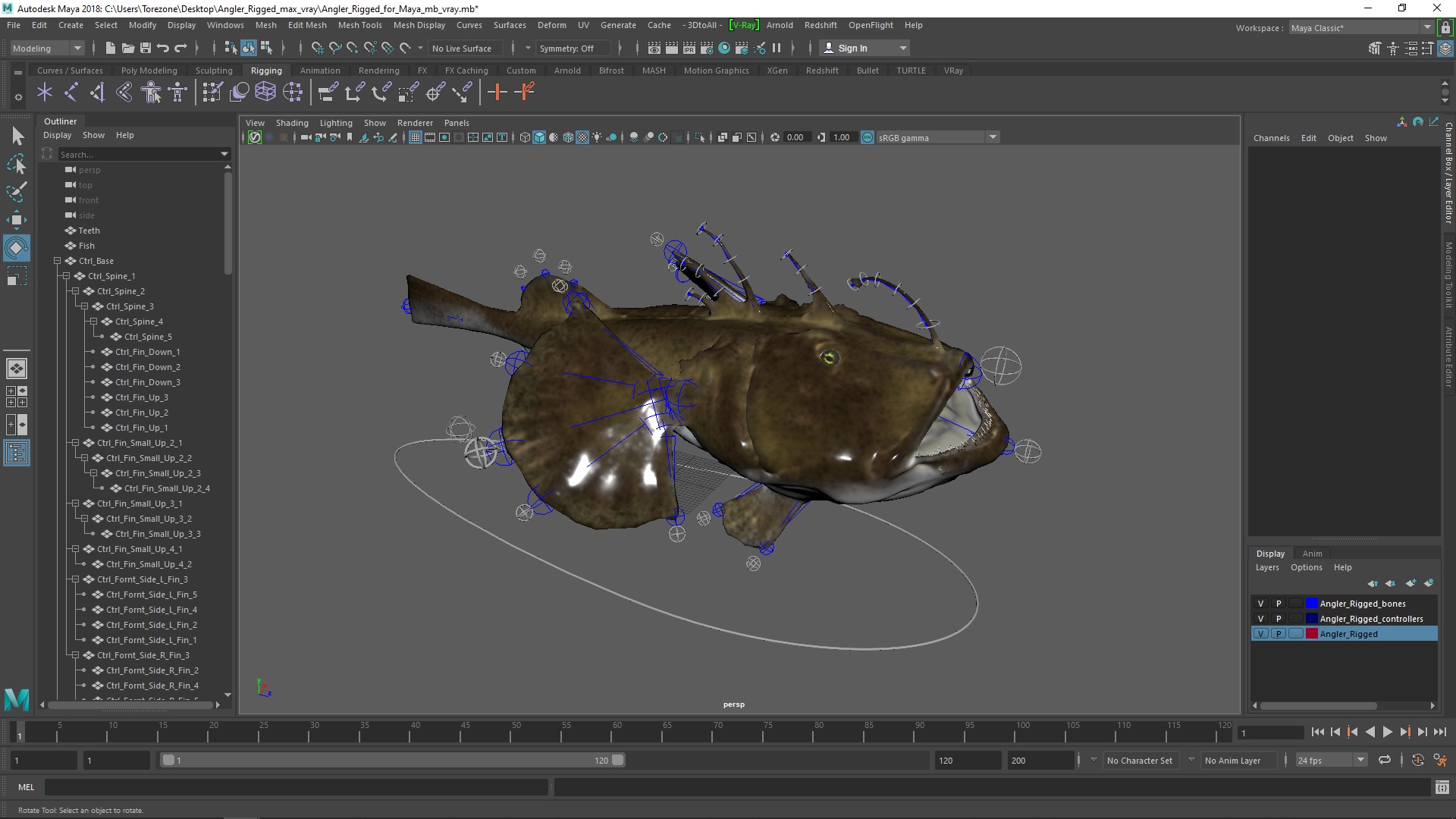Toggle view color management ON button
Image resolution: width=1456 pixels, height=819 pixels.
click(x=868, y=137)
